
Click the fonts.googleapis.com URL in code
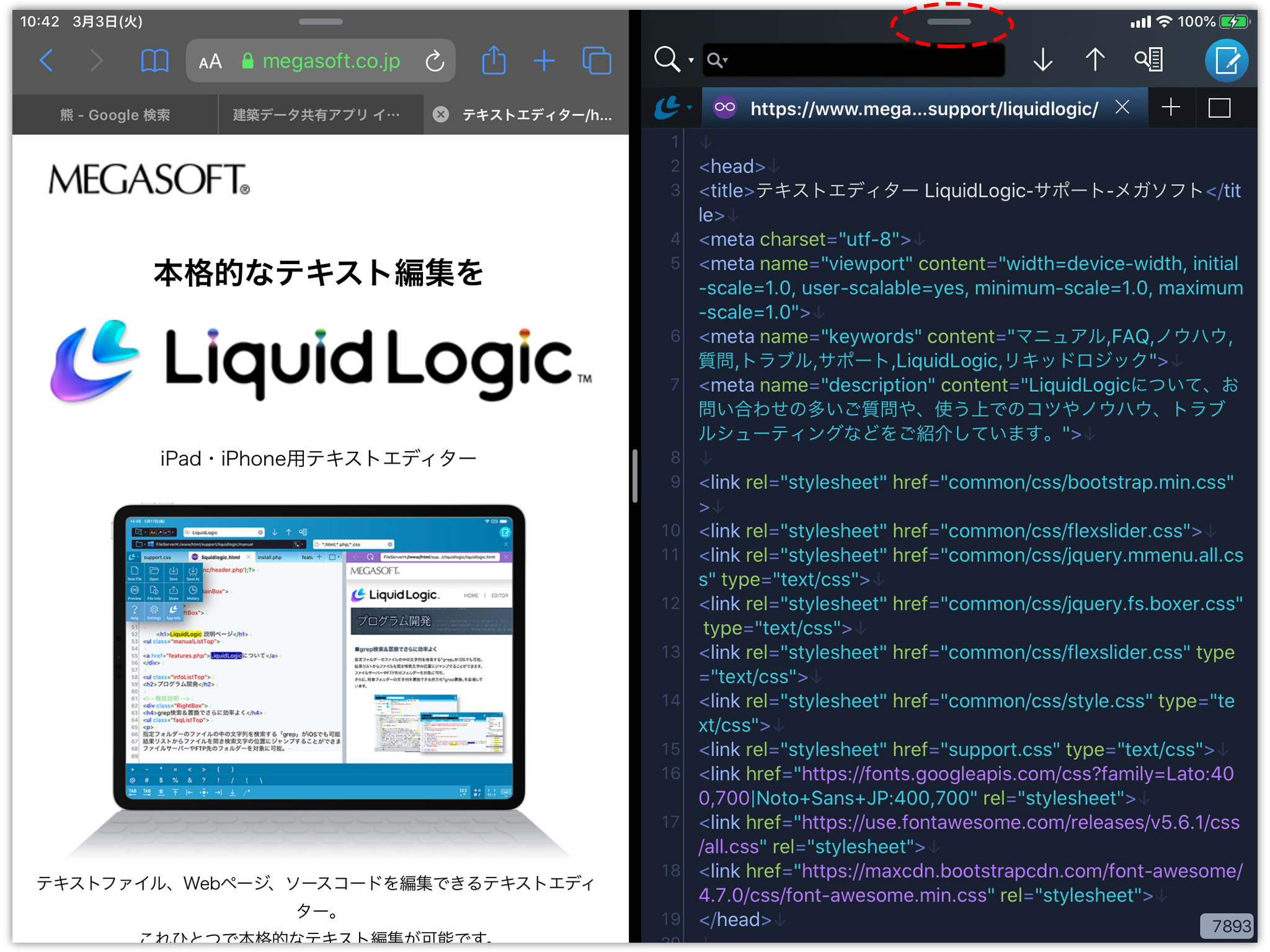coord(967,785)
